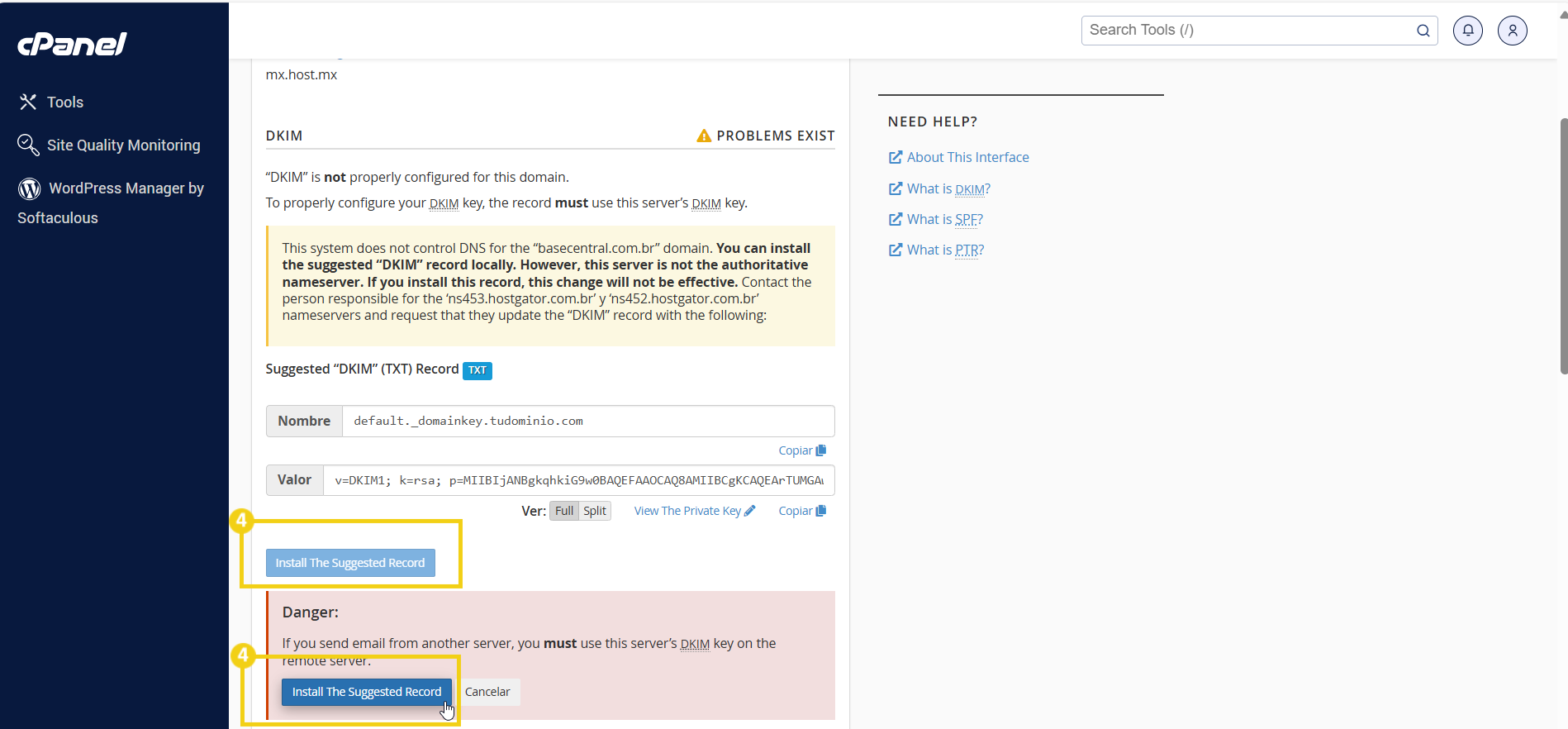Click the WordPress logo icon in the sidebar
The image size is (1568, 729).
coord(29,188)
